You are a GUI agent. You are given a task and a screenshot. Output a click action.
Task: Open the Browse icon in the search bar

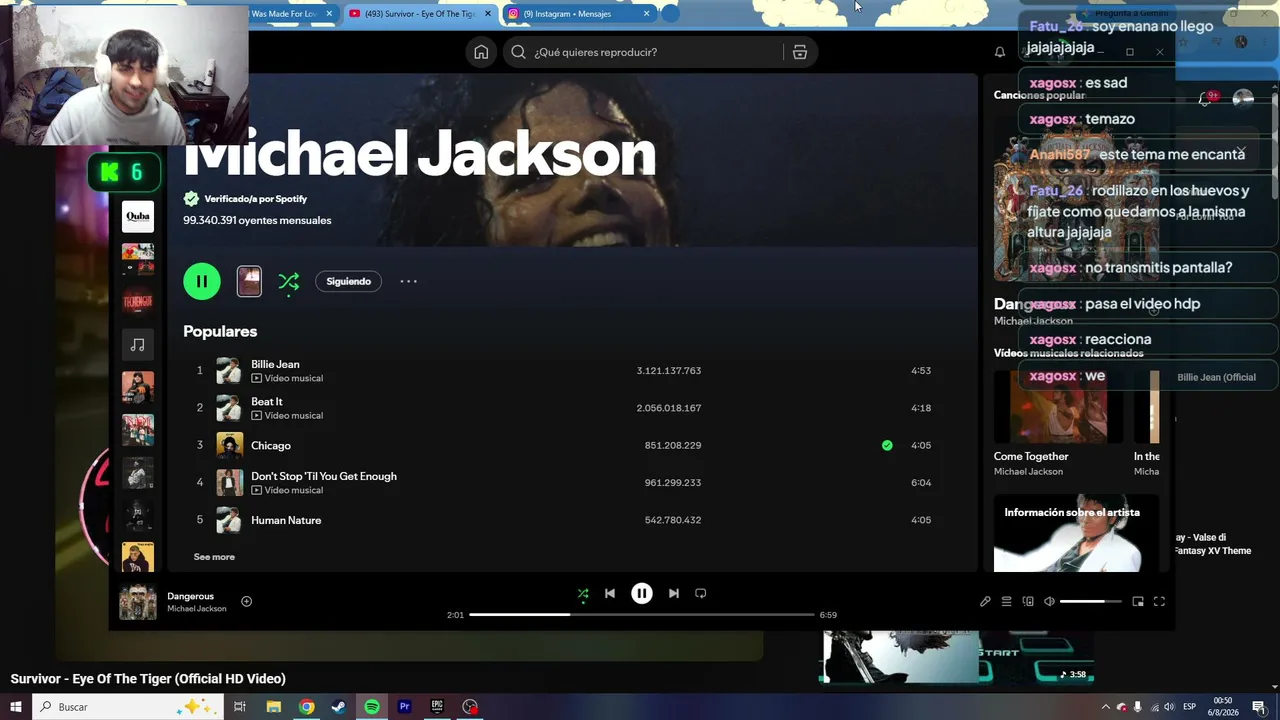point(800,52)
